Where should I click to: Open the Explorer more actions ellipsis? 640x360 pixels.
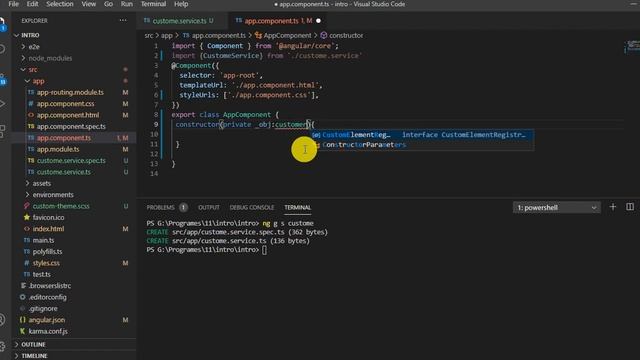[123, 20]
